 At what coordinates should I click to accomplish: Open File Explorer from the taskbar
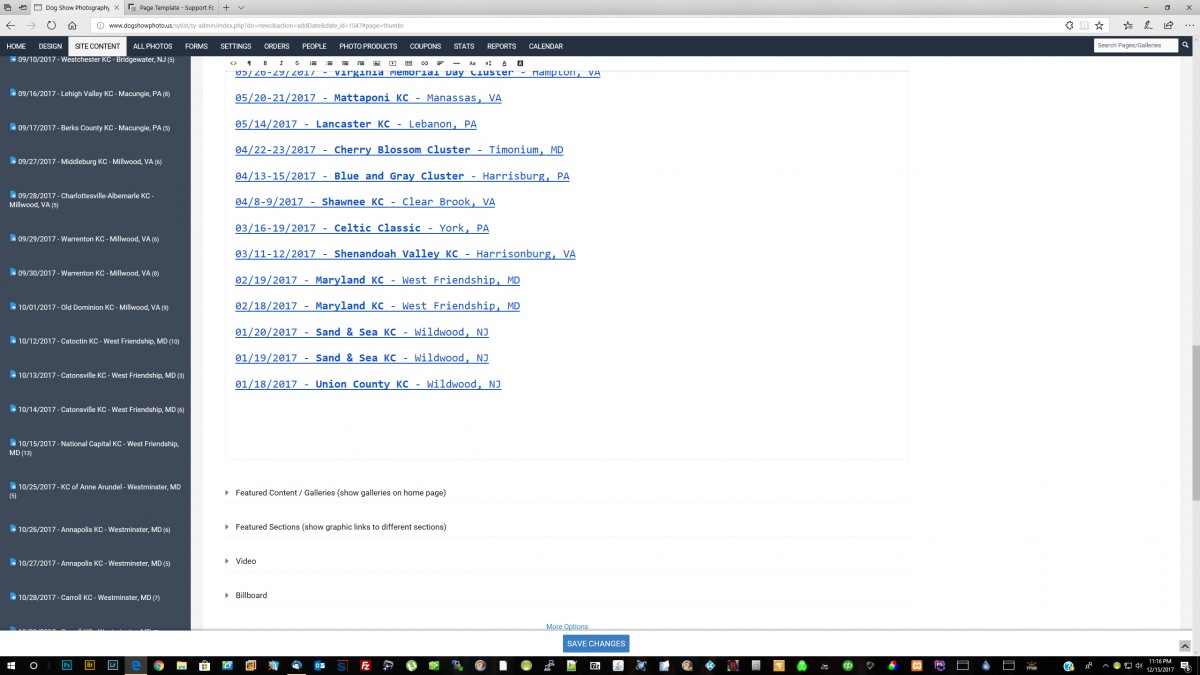[182, 665]
